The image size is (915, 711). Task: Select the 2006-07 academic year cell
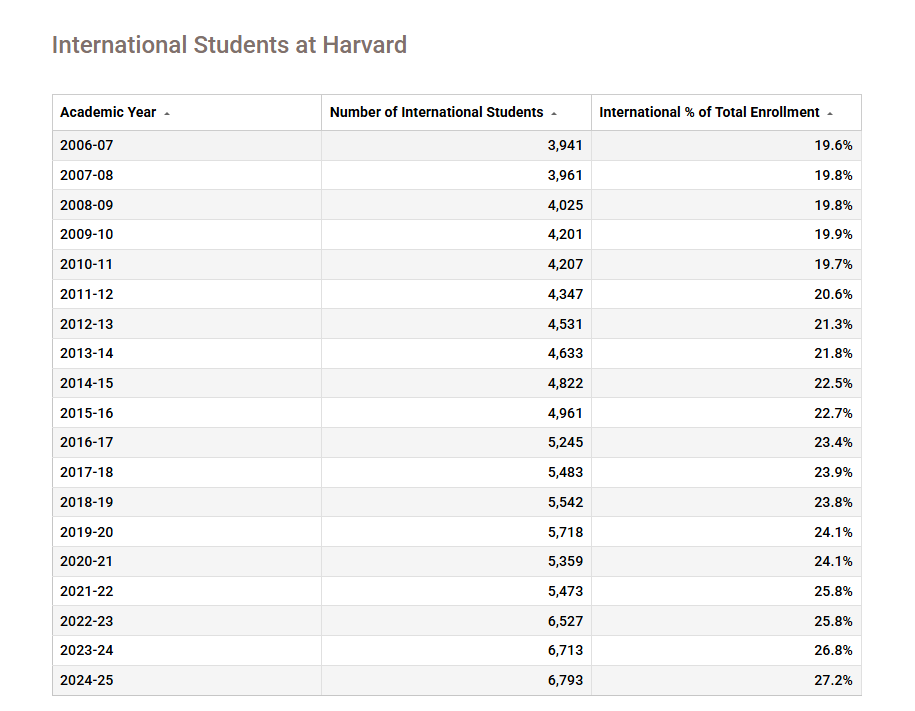pyautogui.click(x=87, y=145)
